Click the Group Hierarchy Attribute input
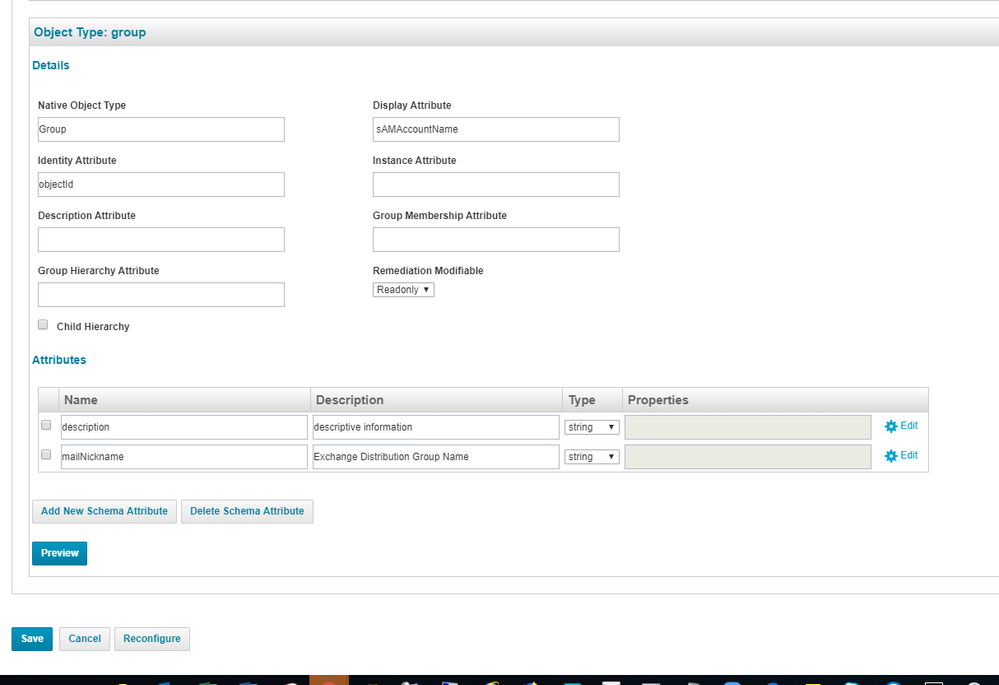This screenshot has height=685, width=999. tap(161, 295)
